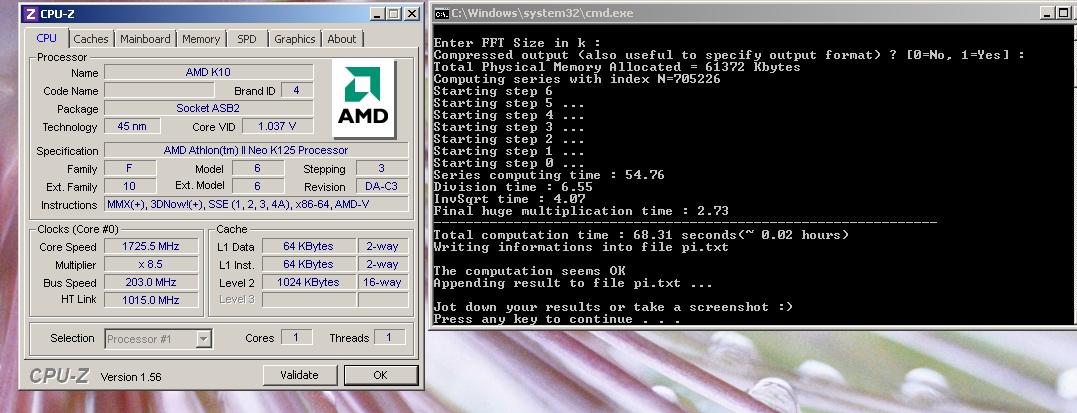Image resolution: width=1077 pixels, height=413 pixels.
Task: Click the 'Computing series with index N=705226' line
Action: point(577,78)
